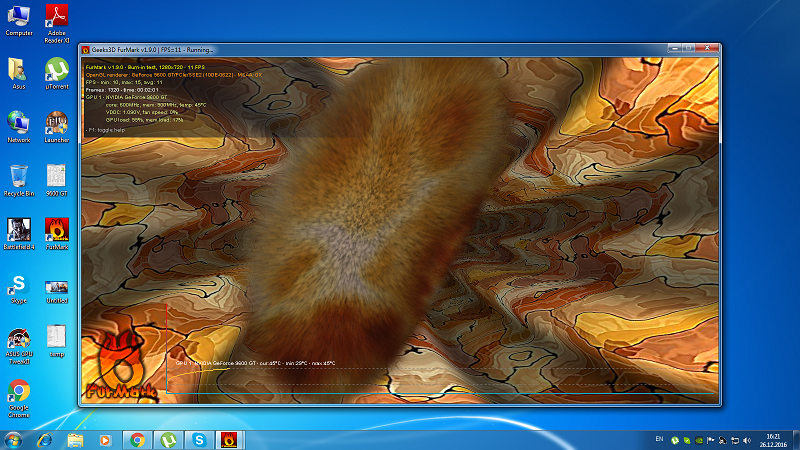This screenshot has height=450, width=800.
Task: Click the GPU temperature graph label in FurMark
Action: tap(255, 363)
